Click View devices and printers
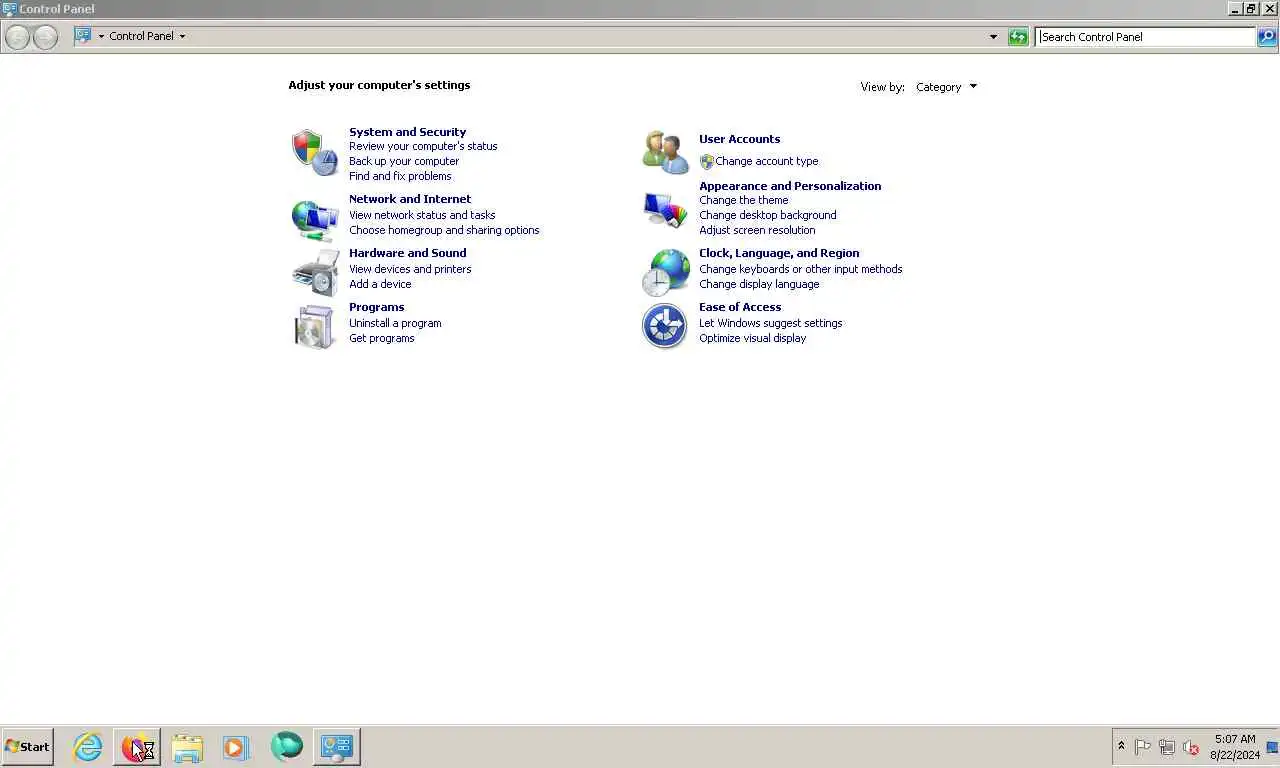1280x768 pixels. pos(410,269)
